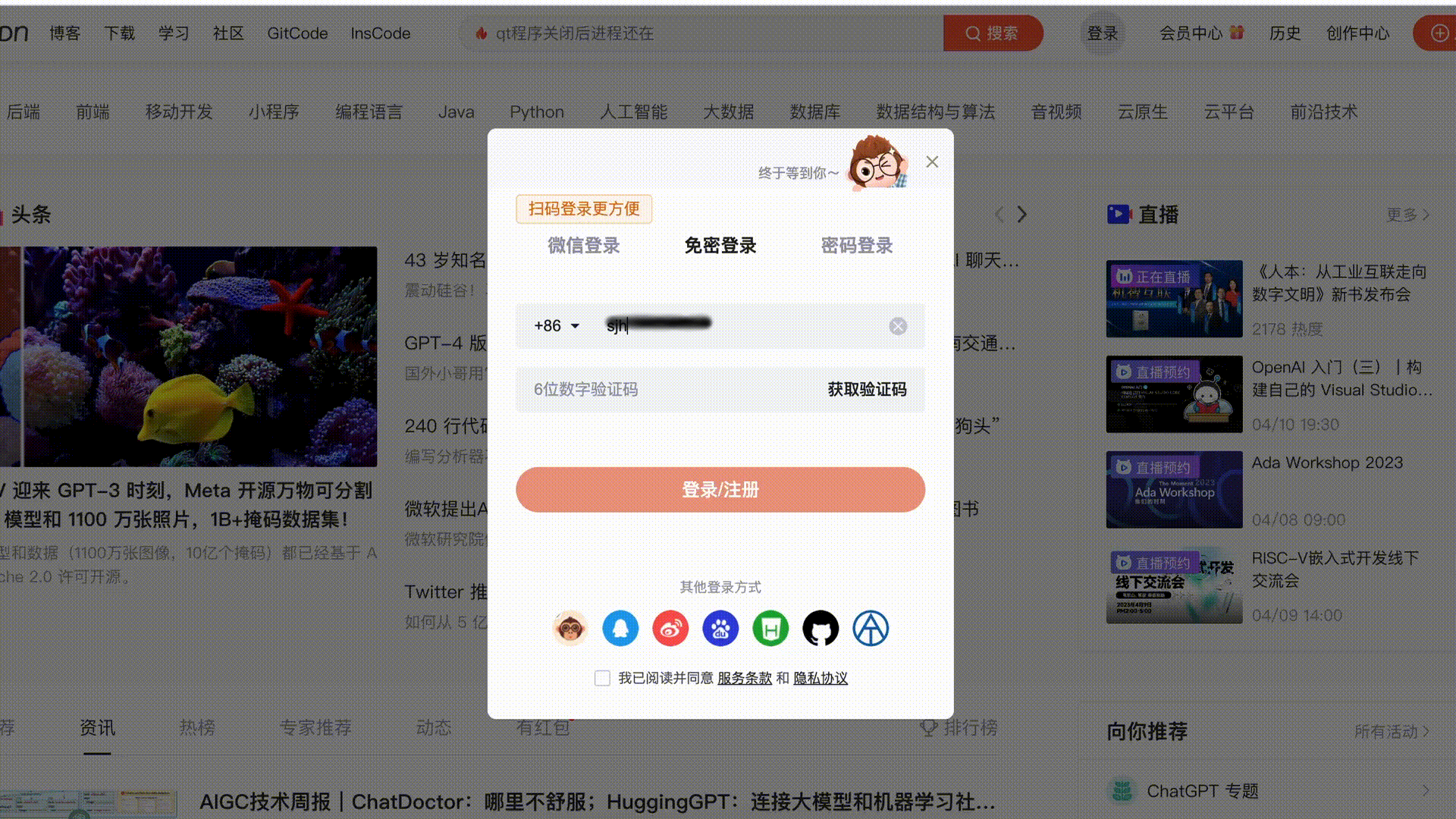Log in with Weibo icon
1456x819 pixels.
pos(670,629)
